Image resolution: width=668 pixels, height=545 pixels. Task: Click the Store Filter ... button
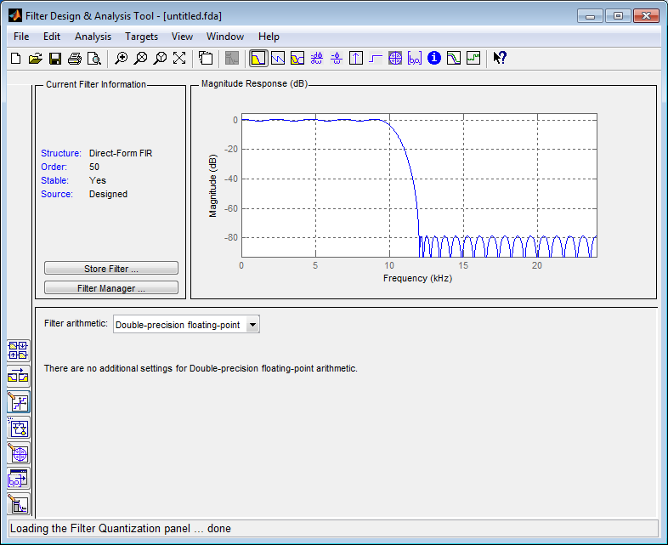(111, 268)
